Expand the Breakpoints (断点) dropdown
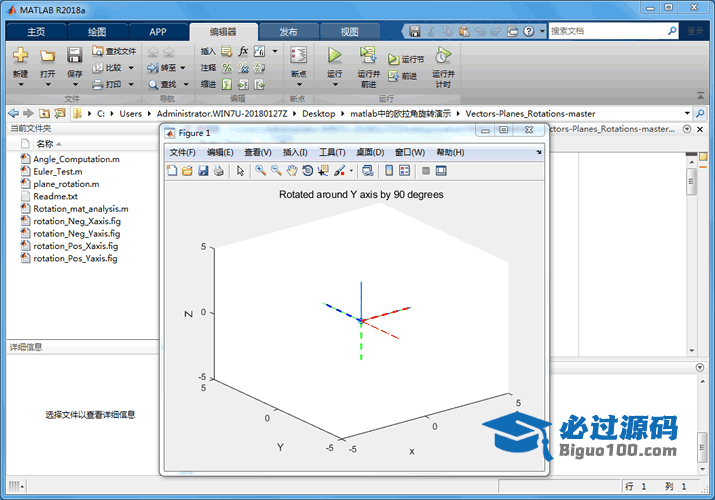 298,84
